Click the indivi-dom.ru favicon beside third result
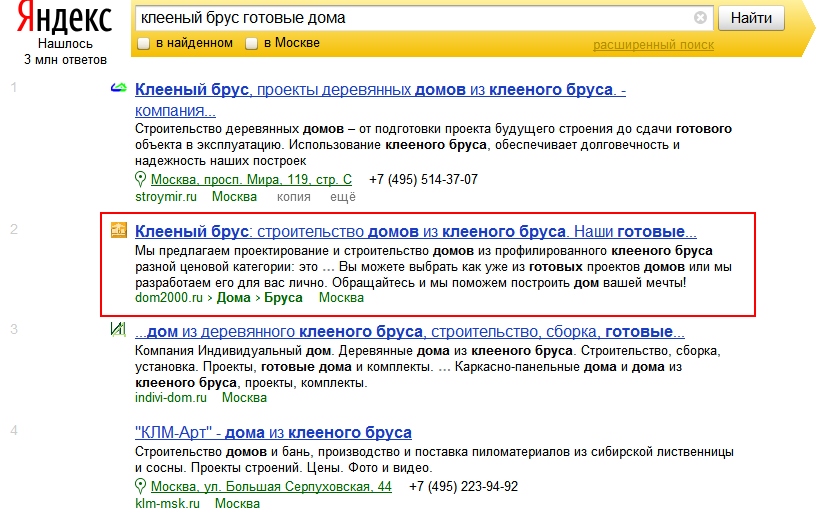This screenshot has height=530, width=817. click(118, 329)
